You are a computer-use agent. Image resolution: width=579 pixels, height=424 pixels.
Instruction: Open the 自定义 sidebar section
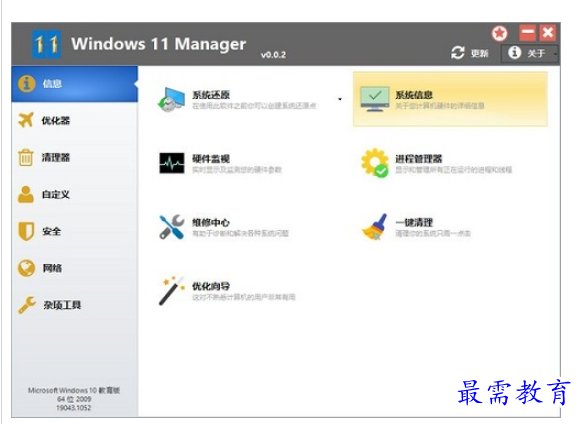click(75, 194)
